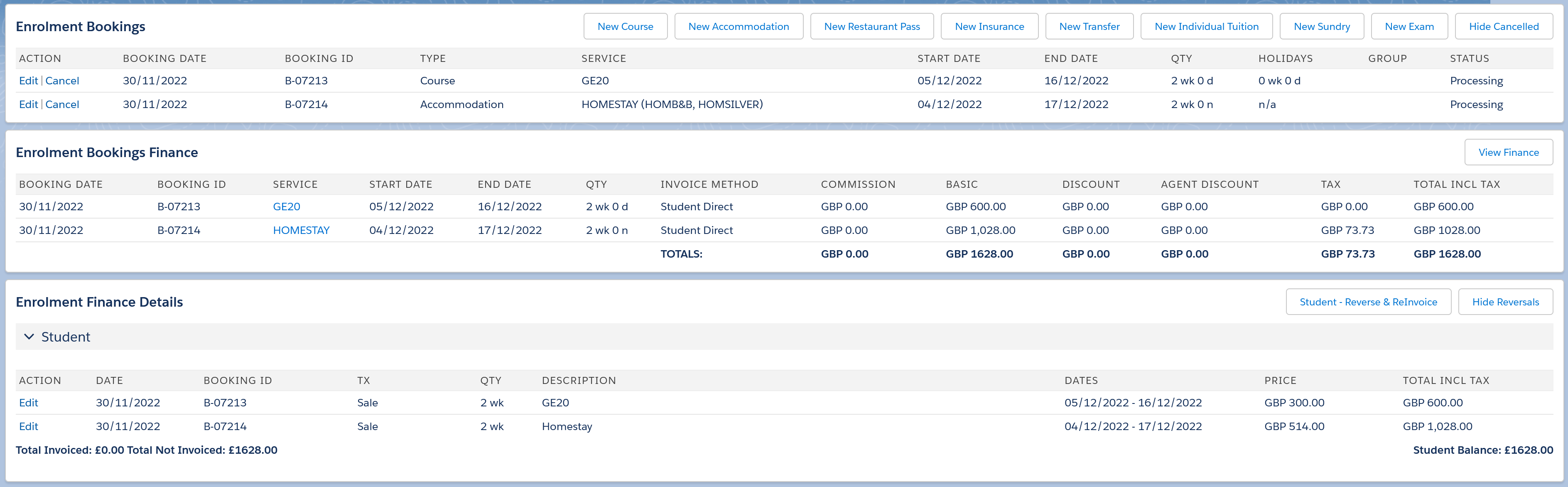This screenshot has width=1568, height=487.
Task: Open the HOMESTAY service link
Action: pos(301,230)
